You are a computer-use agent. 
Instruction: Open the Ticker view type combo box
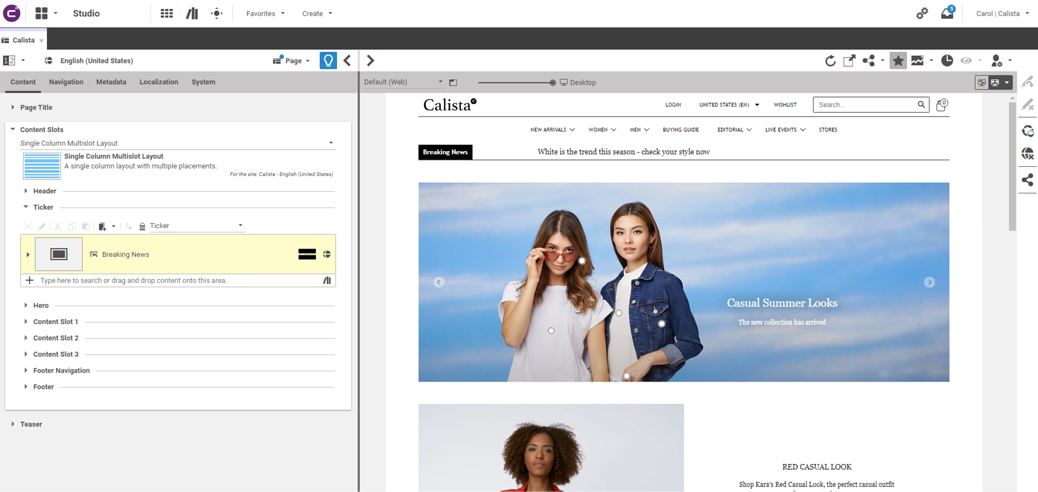pos(197,226)
